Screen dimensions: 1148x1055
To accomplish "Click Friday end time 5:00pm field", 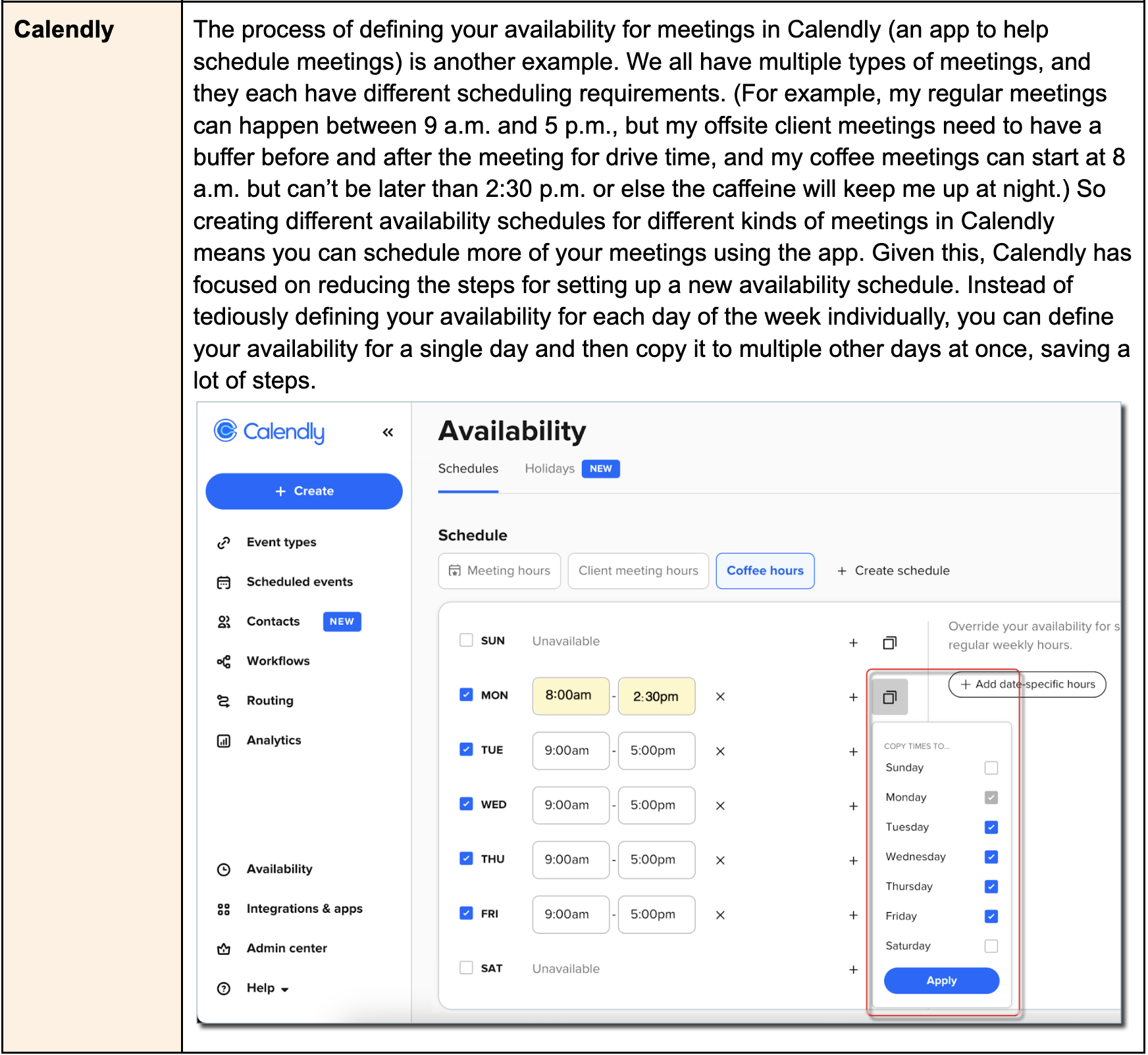I will click(x=657, y=915).
